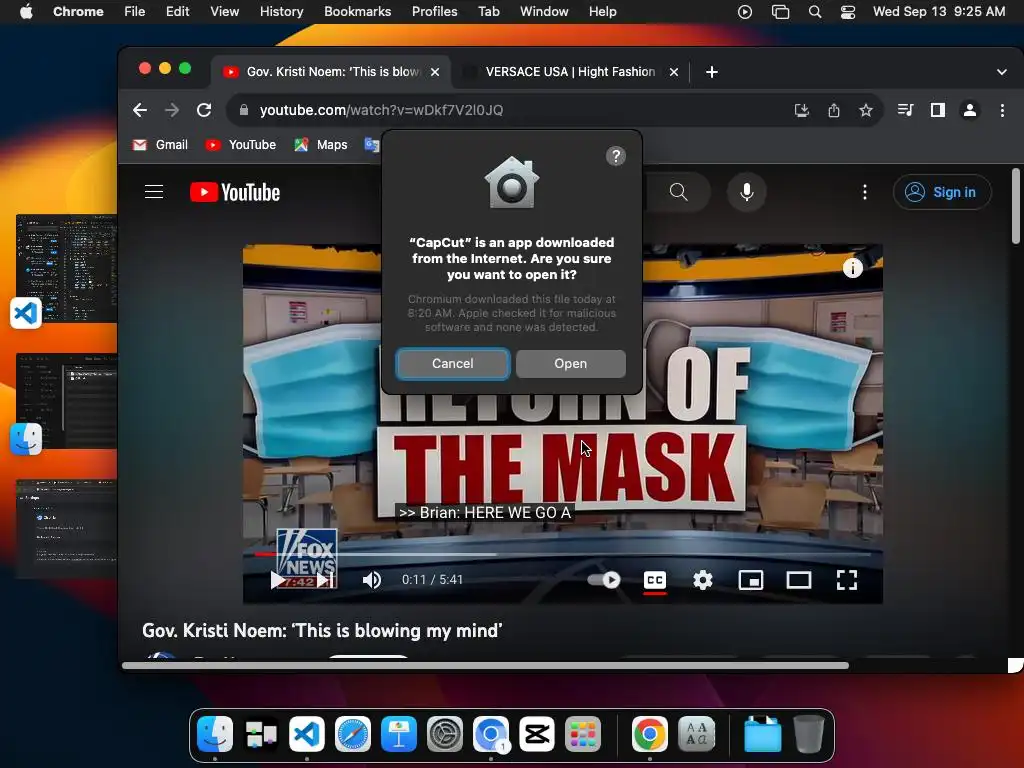
Task: Open the video settings gear
Action: pos(703,580)
